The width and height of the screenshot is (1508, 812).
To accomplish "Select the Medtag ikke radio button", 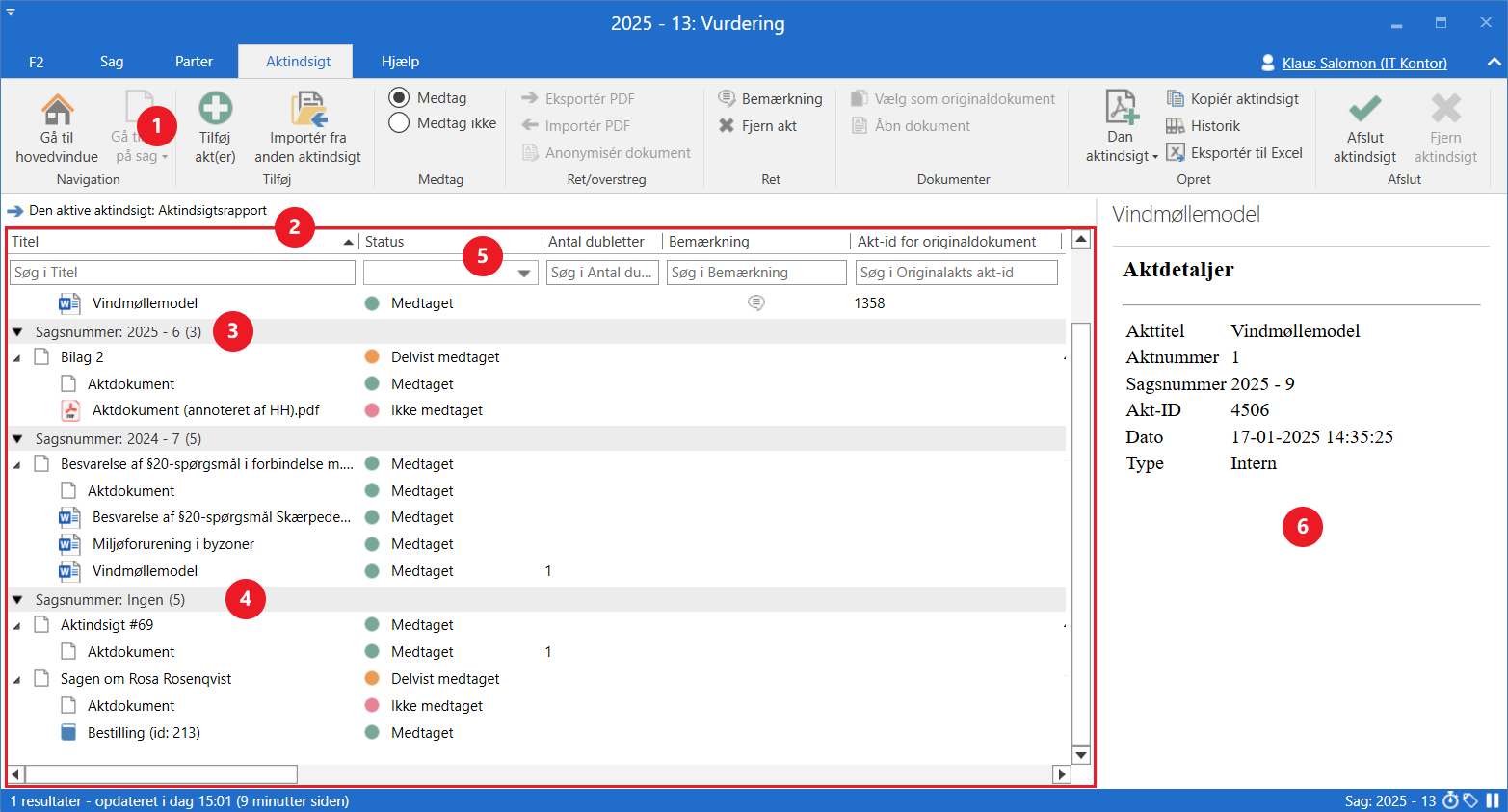I will 399,122.
